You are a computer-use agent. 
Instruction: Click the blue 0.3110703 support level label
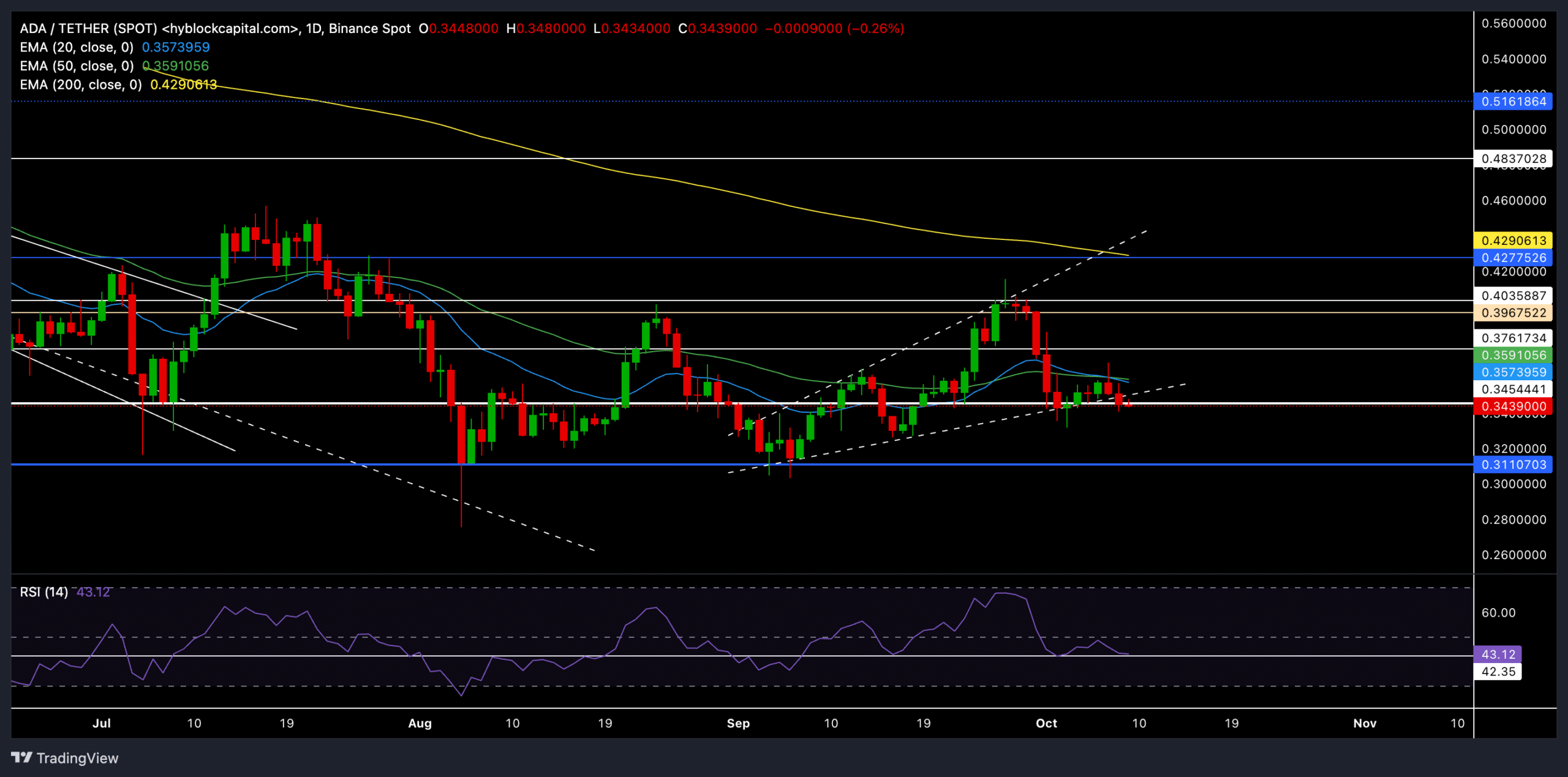coord(1513,465)
